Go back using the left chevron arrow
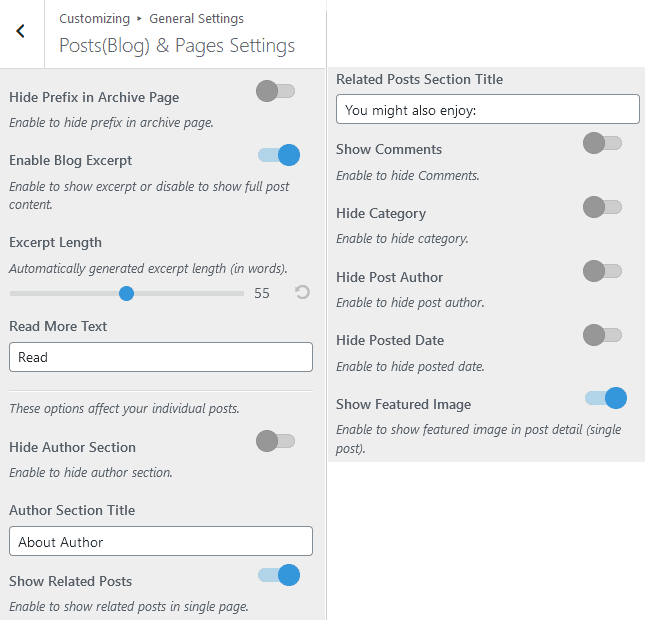The width and height of the screenshot is (645, 620). (x=21, y=31)
